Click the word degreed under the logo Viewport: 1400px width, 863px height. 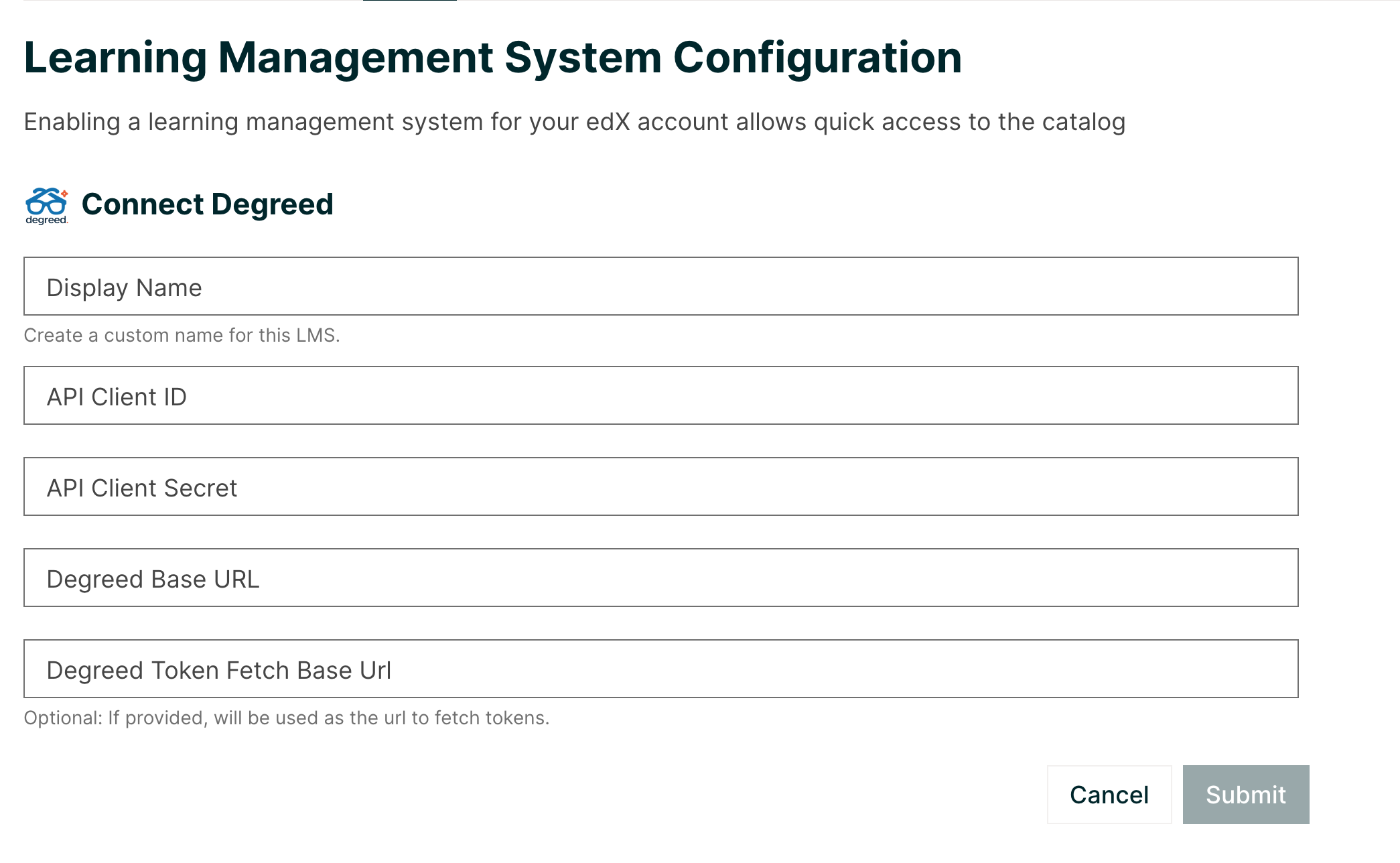pos(46,219)
